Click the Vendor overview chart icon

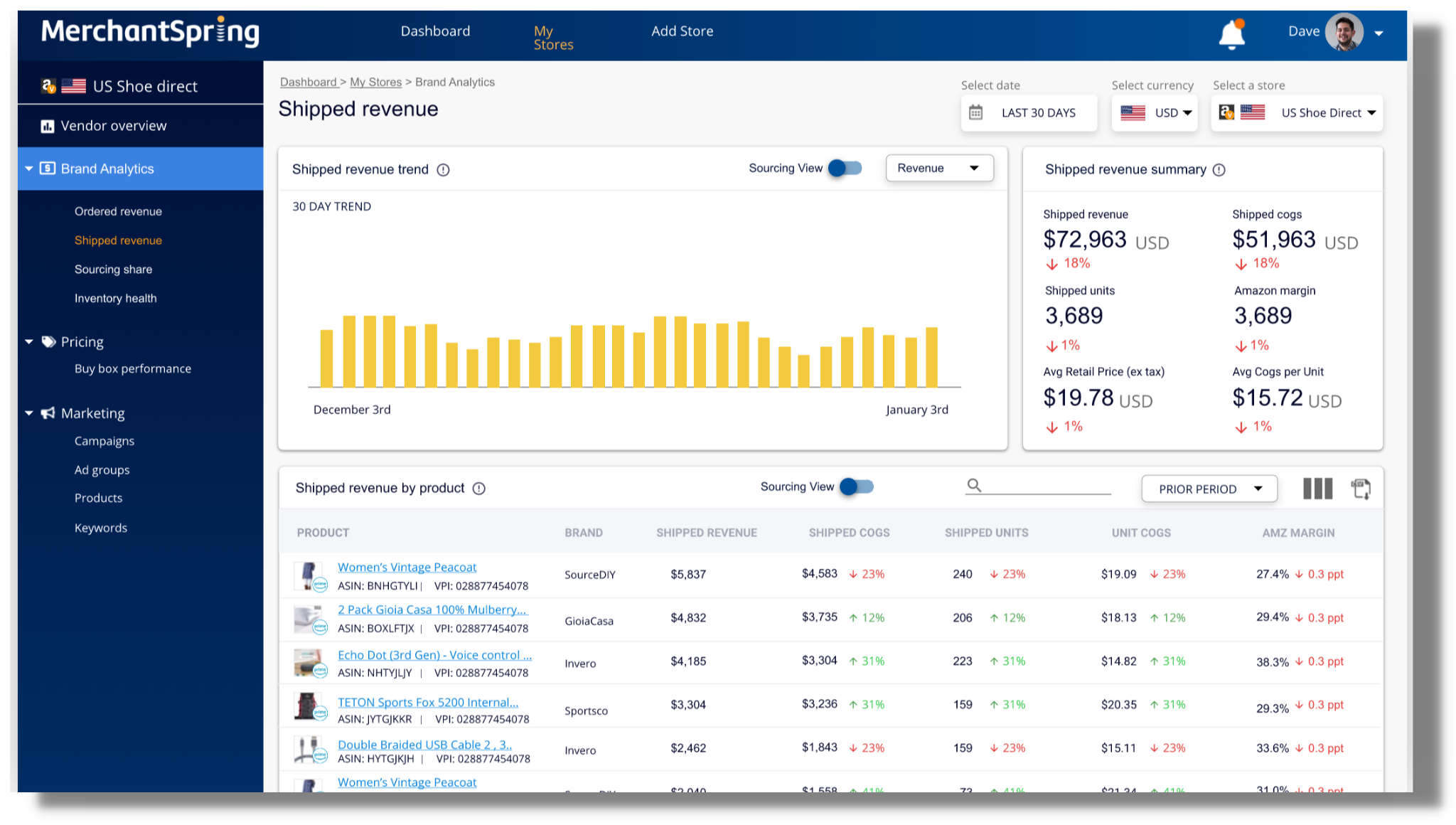tap(48, 126)
